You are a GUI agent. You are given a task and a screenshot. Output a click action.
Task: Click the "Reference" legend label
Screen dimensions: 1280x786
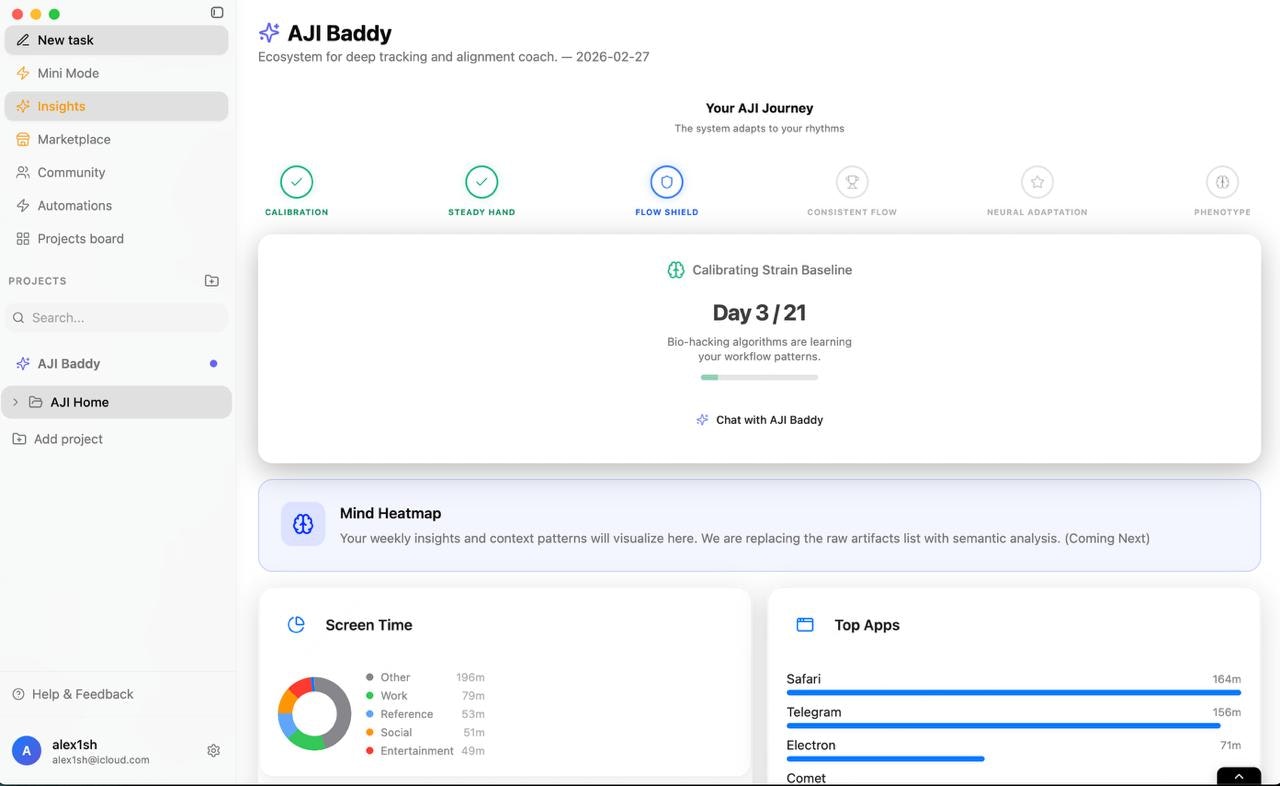406,714
